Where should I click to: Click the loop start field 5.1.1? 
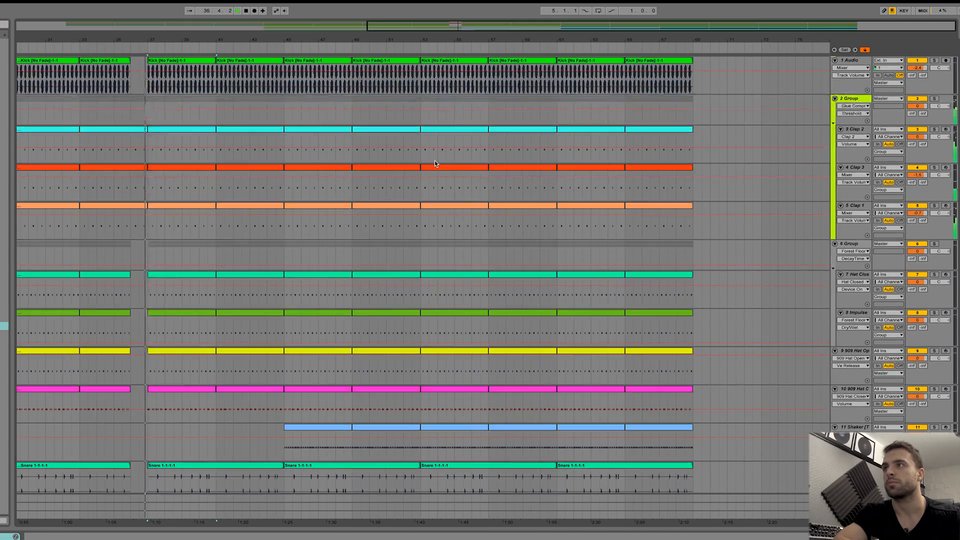[560, 10]
